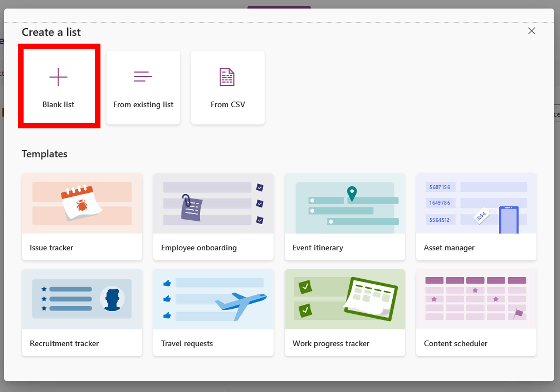The height and width of the screenshot is (392, 560).
Task: Click the plus icon for Blank list
Action: point(58,77)
